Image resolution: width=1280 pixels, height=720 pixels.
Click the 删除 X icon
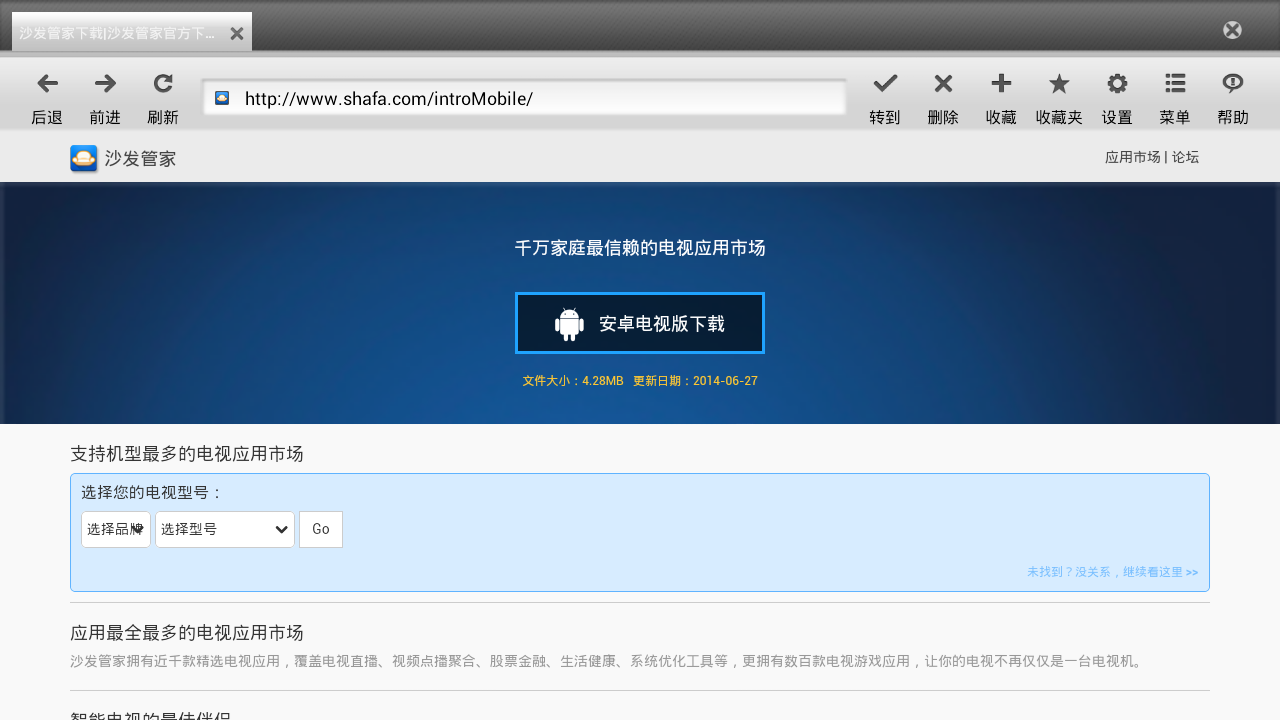[x=943, y=84]
